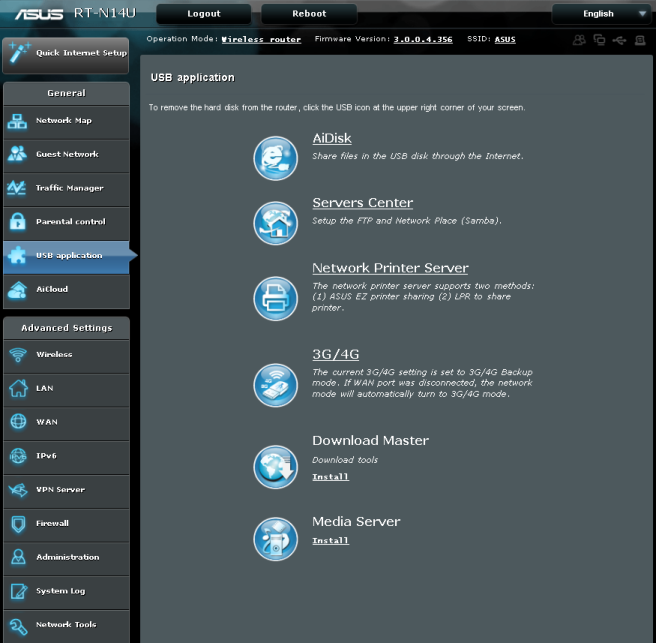Click the printer status icon in header

pos(640,40)
